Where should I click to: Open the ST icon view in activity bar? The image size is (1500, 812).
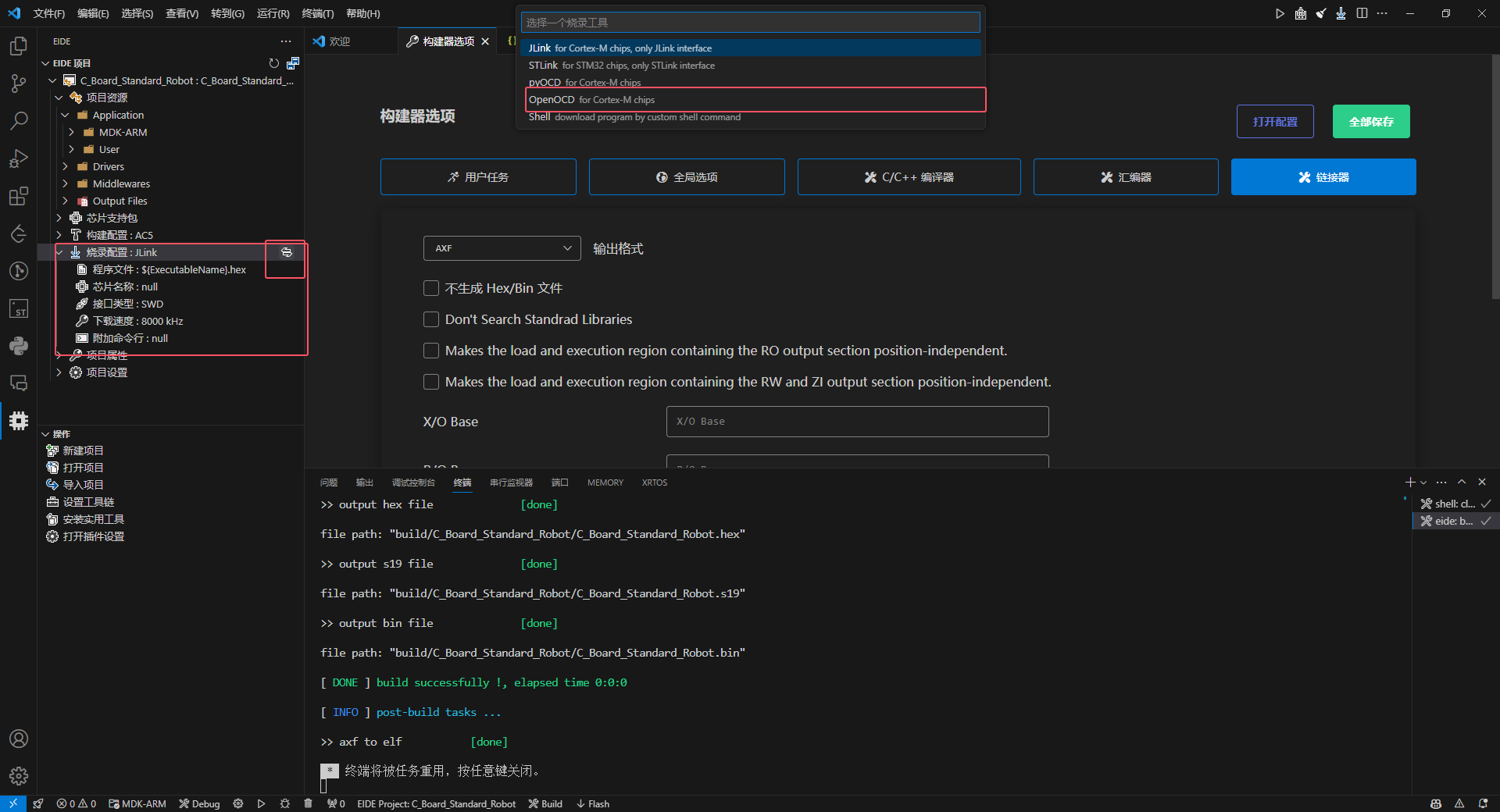coord(19,308)
